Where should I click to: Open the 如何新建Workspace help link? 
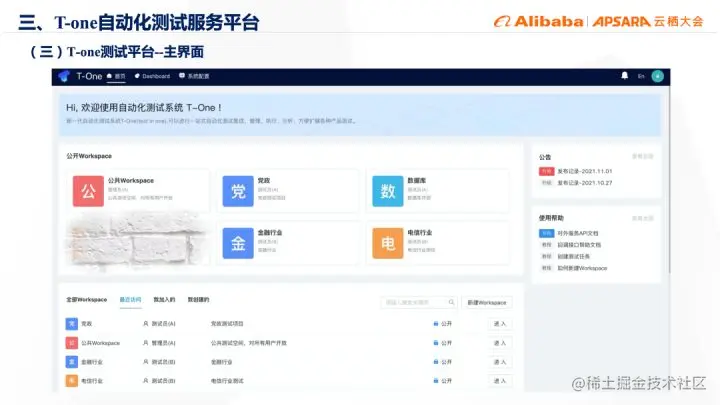click(582, 268)
